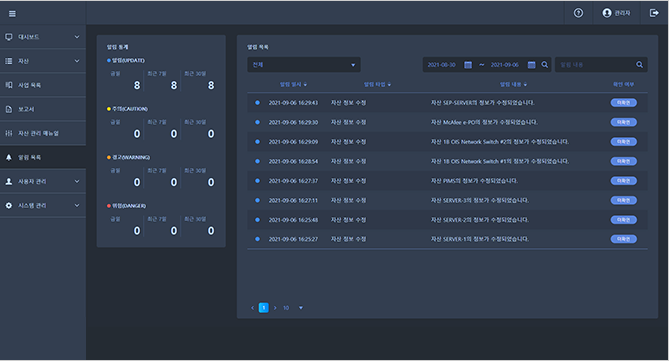Click blue dot of 16:25:27 alarm

click(x=257, y=239)
